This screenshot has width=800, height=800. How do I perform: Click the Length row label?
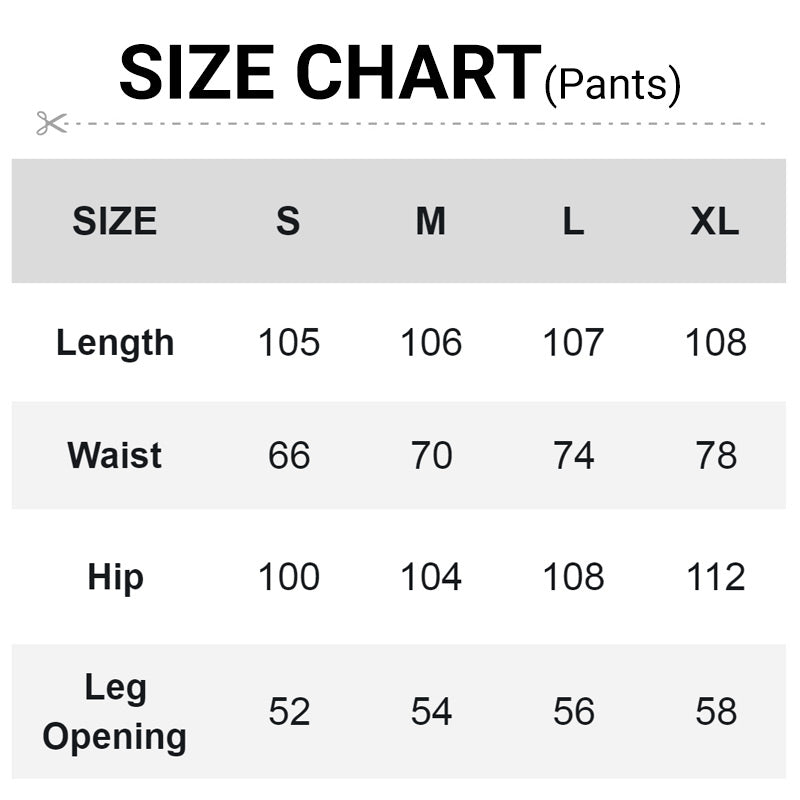pos(115,343)
